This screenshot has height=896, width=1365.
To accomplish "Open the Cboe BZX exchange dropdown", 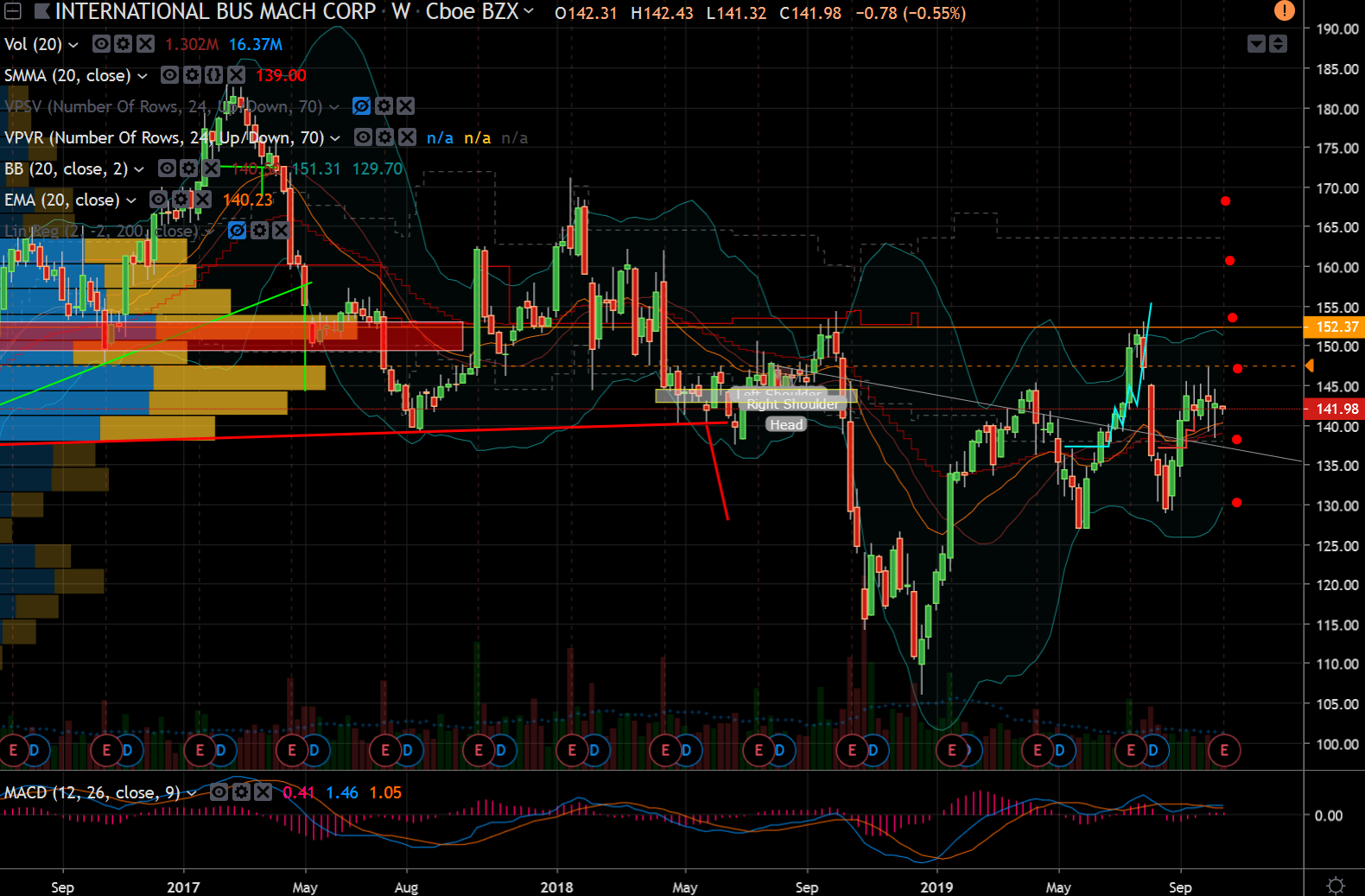I will [x=479, y=12].
